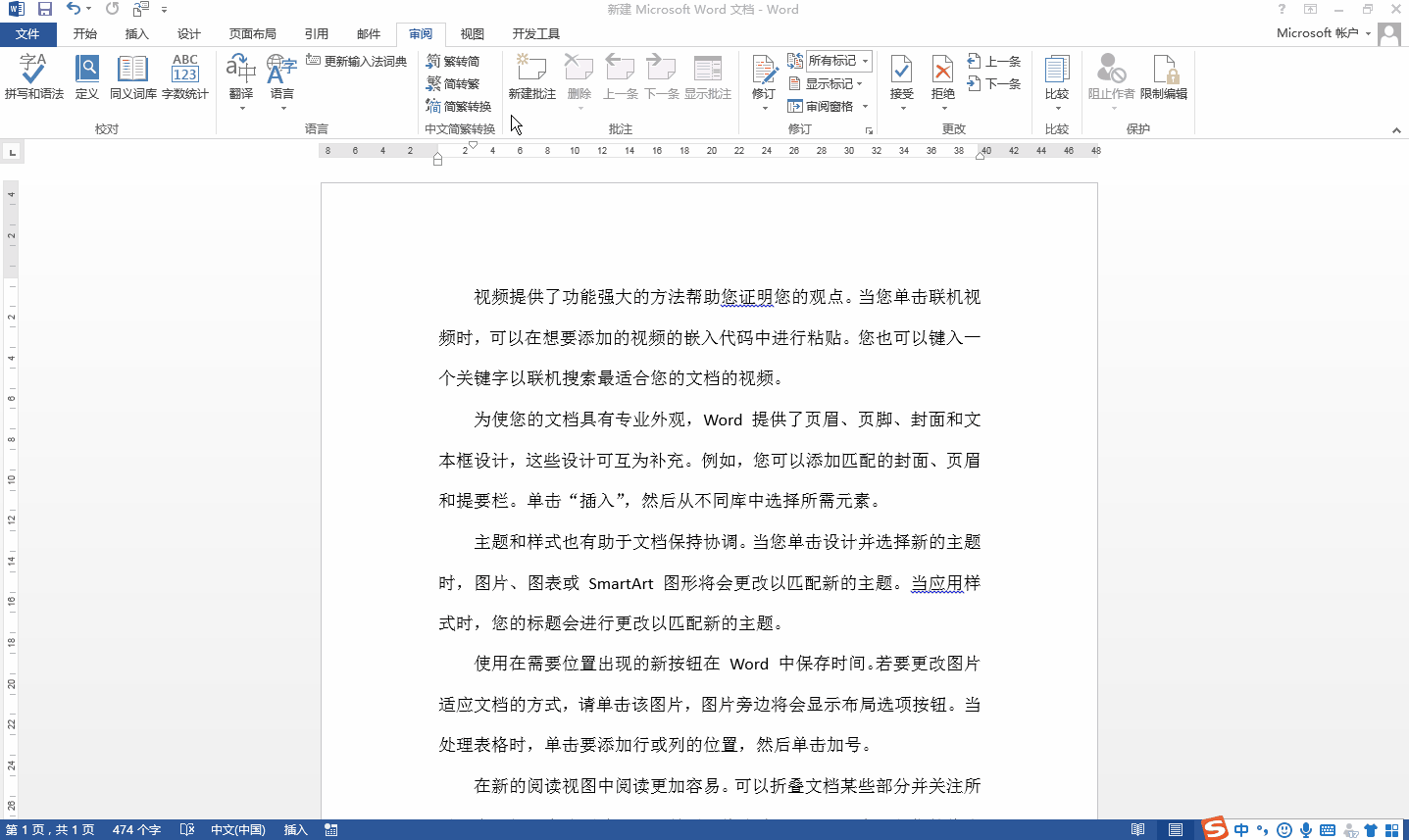Click the 限制编辑 restrict editing icon
1409x840 pixels.
coord(1166,78)
